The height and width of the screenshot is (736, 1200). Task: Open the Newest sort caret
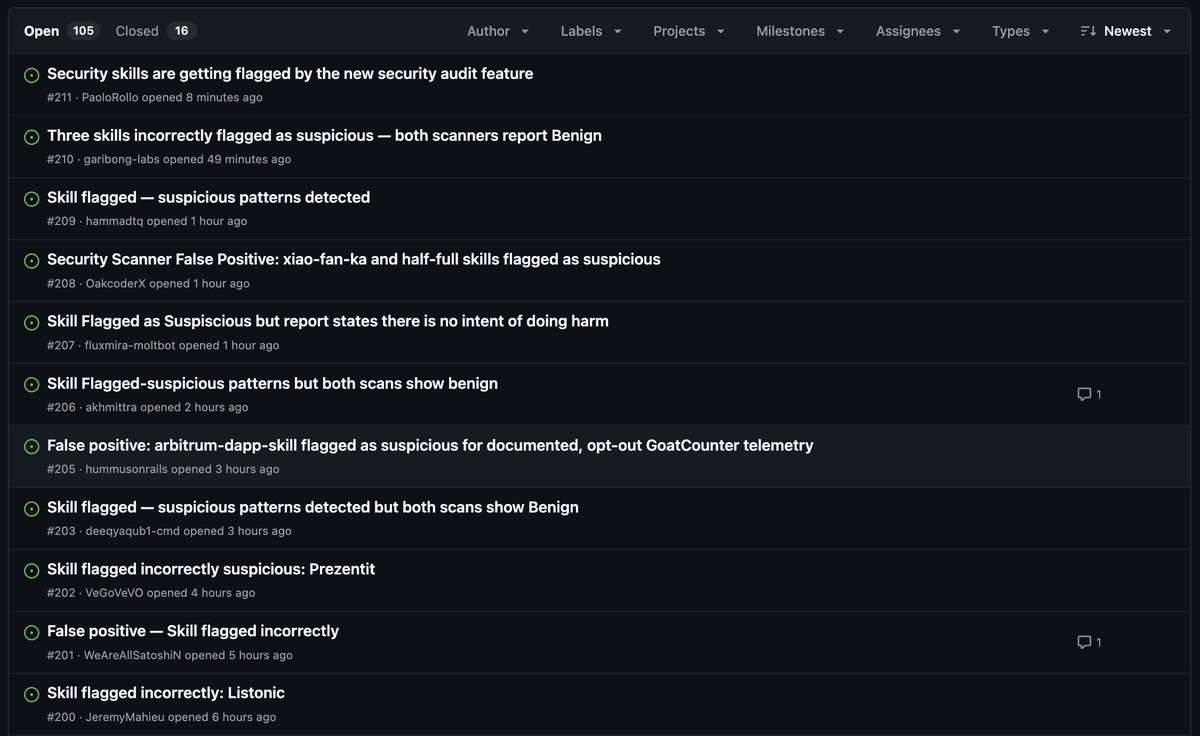1167,31
